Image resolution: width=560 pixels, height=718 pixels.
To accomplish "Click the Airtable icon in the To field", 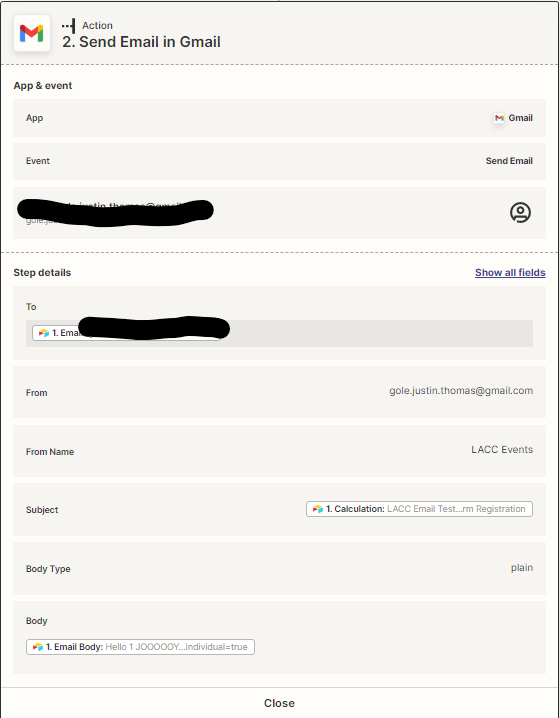I will pos(44,333).
